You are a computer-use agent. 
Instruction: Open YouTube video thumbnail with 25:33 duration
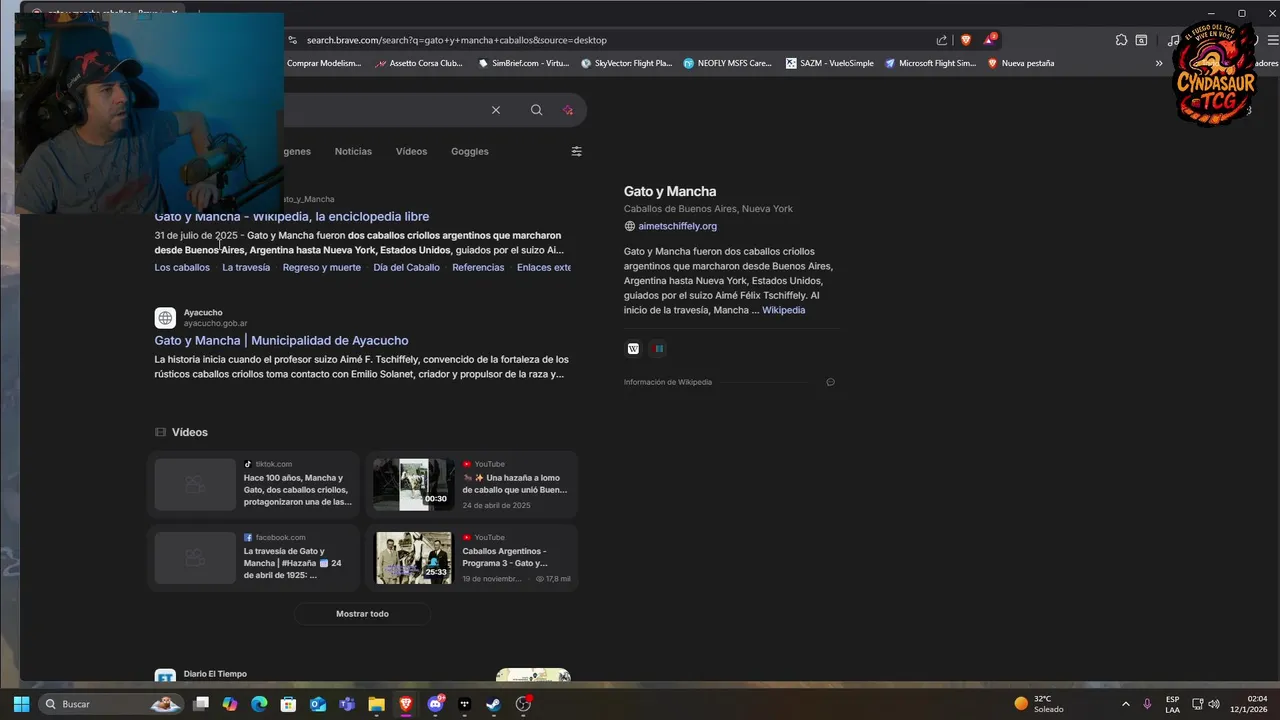click(413, 558)
